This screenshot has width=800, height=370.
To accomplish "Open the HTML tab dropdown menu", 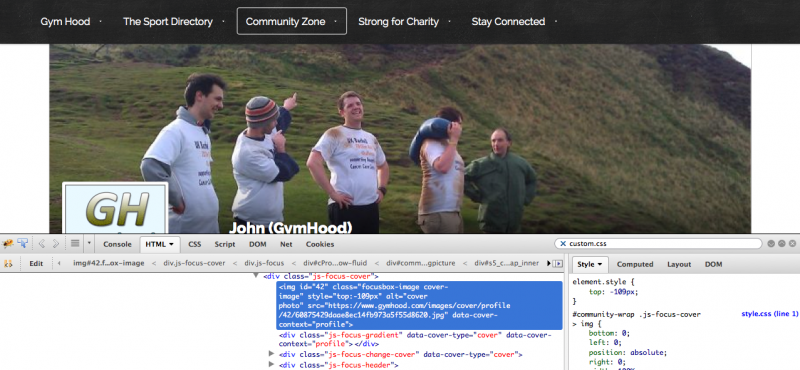I will 171,244.
